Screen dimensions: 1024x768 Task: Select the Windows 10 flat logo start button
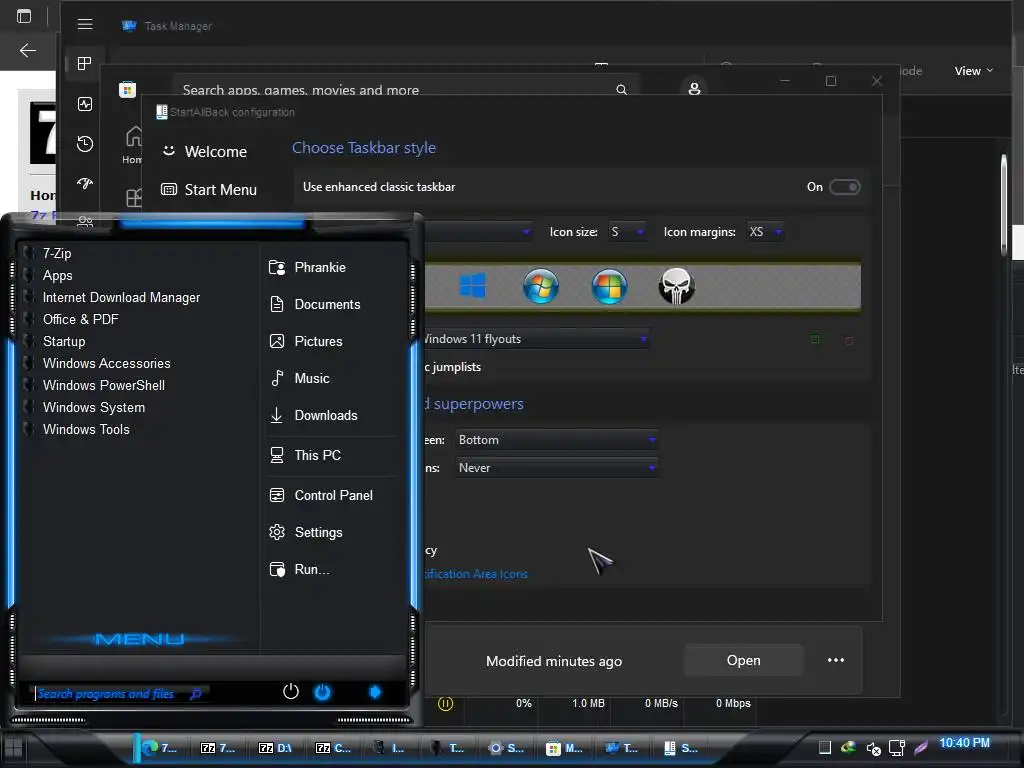pos(472,286)
